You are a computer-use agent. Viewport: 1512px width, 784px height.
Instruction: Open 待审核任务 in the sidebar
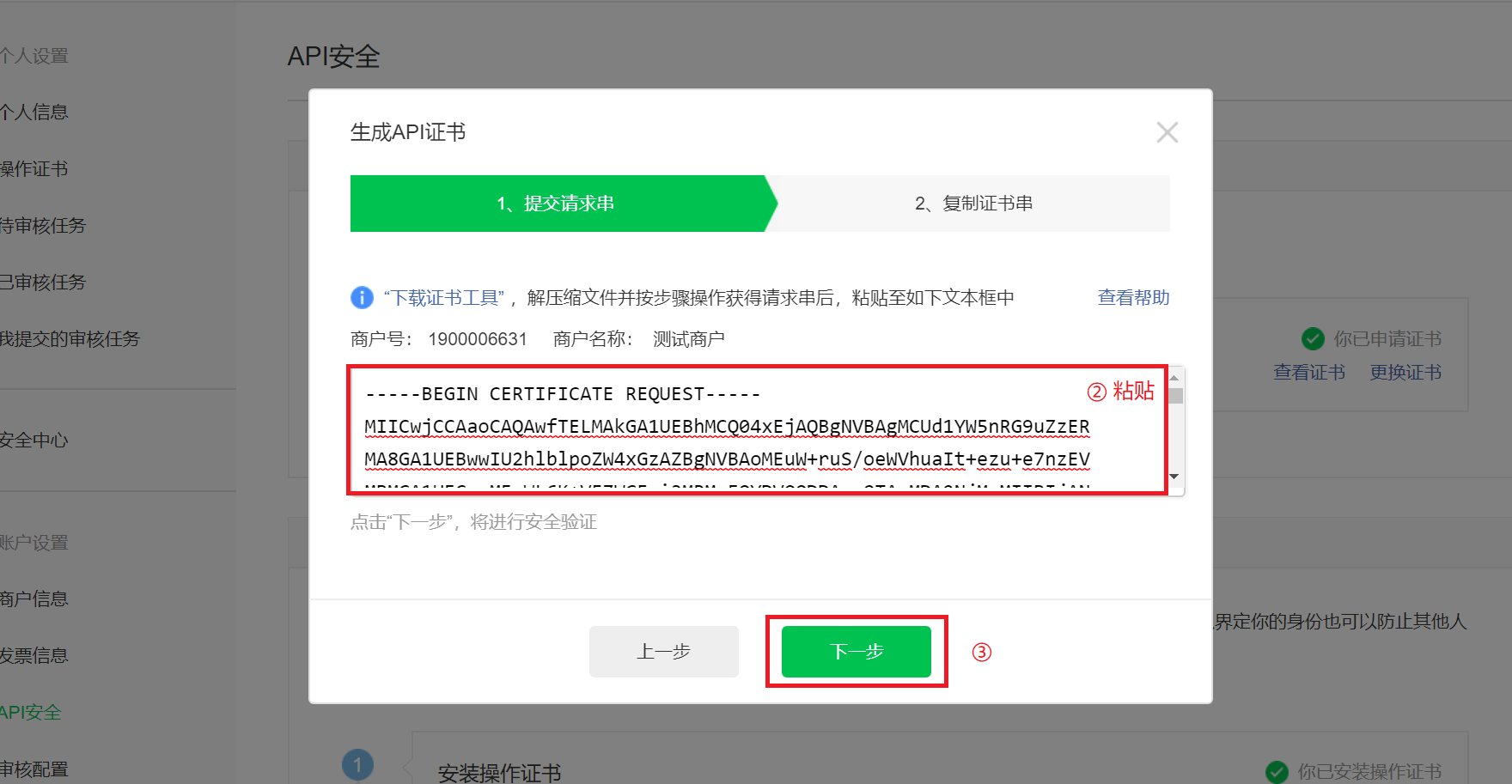coord(43,226)
